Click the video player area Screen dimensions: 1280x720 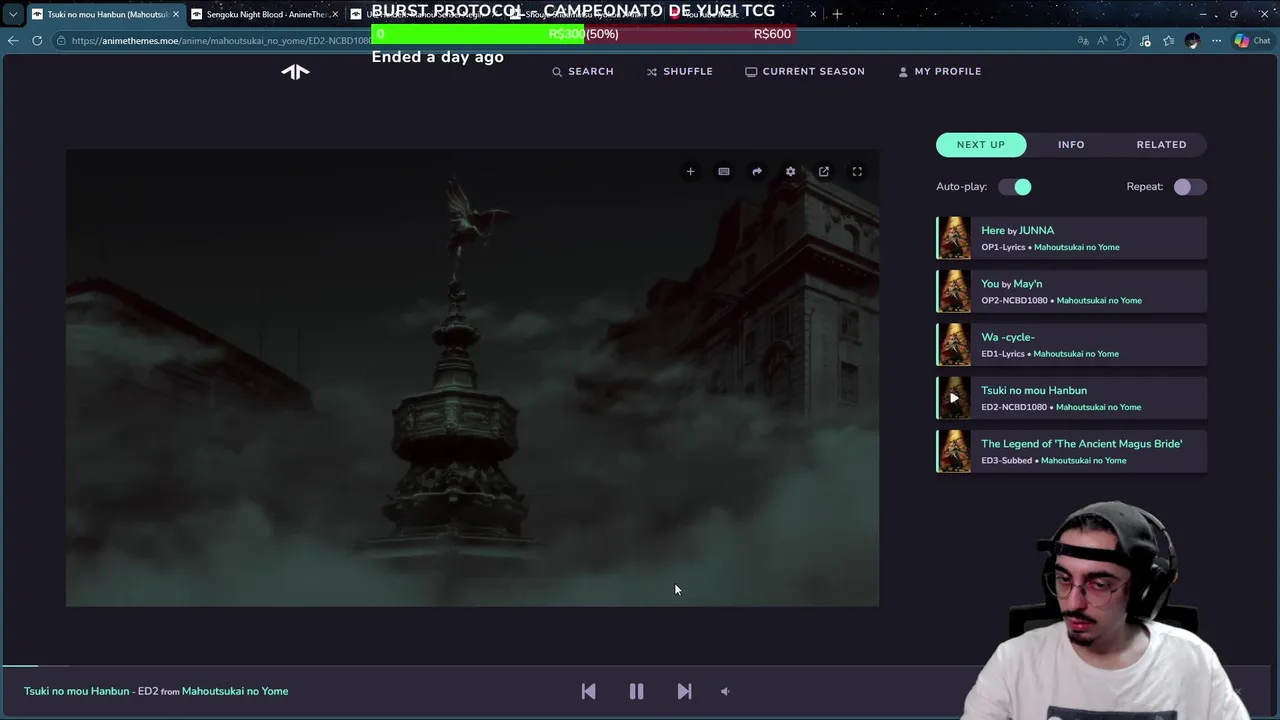coord(472,378)
